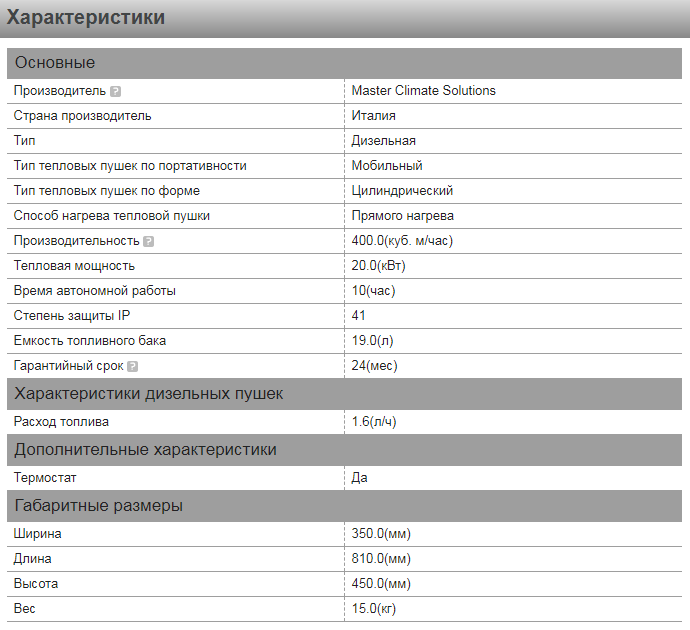Screen dimensions: 690x630
Task: Collapse the Дополнительные характеристики section header
Action: click(x=145, y=450)
